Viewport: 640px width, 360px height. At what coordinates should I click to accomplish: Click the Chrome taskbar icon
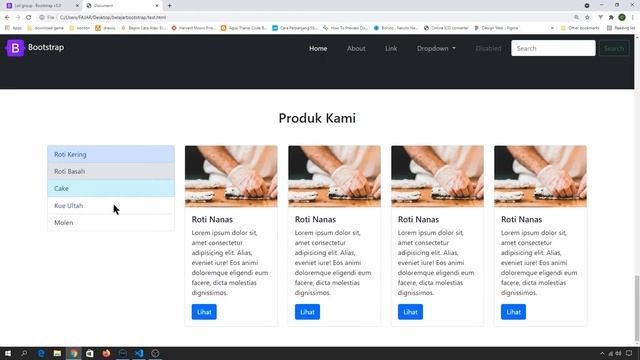[73, 353]
